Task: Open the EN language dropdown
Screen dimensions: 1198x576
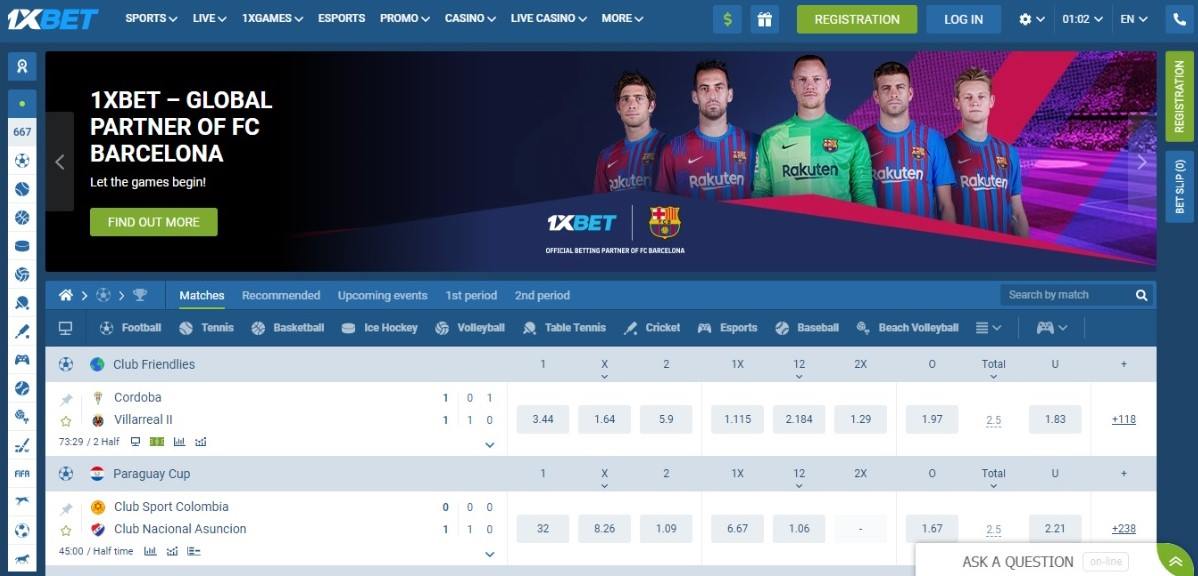Action: coord(1134,19)
